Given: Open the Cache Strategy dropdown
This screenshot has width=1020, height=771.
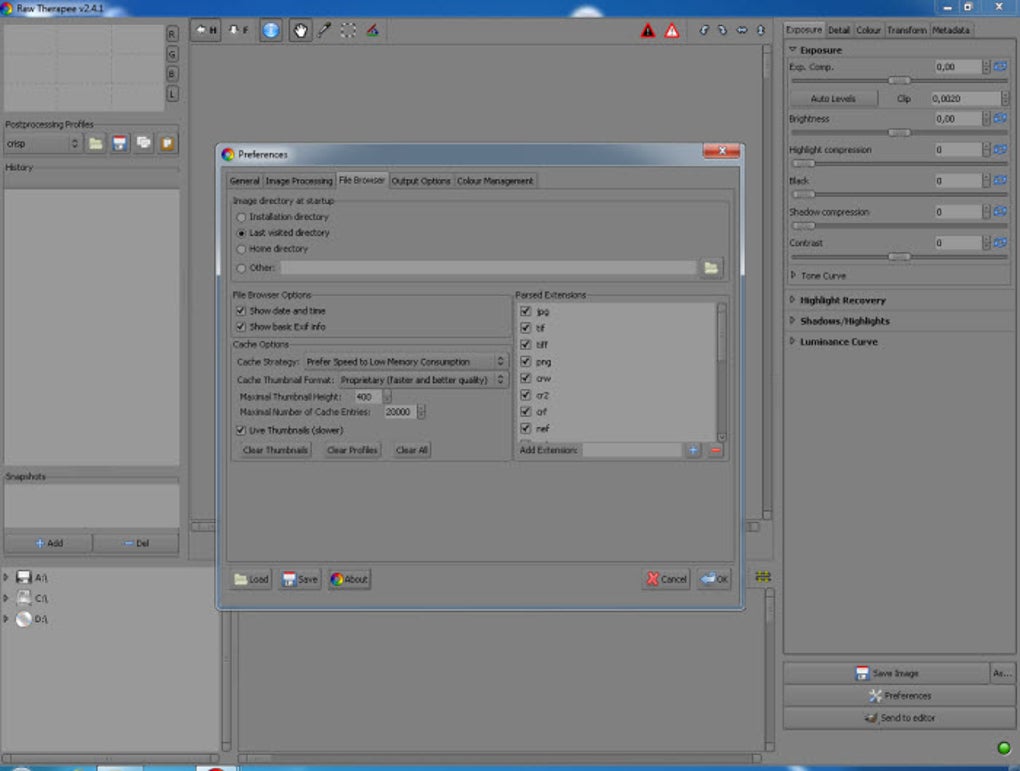Looking at the screenshot, I should tap(406, 361).
